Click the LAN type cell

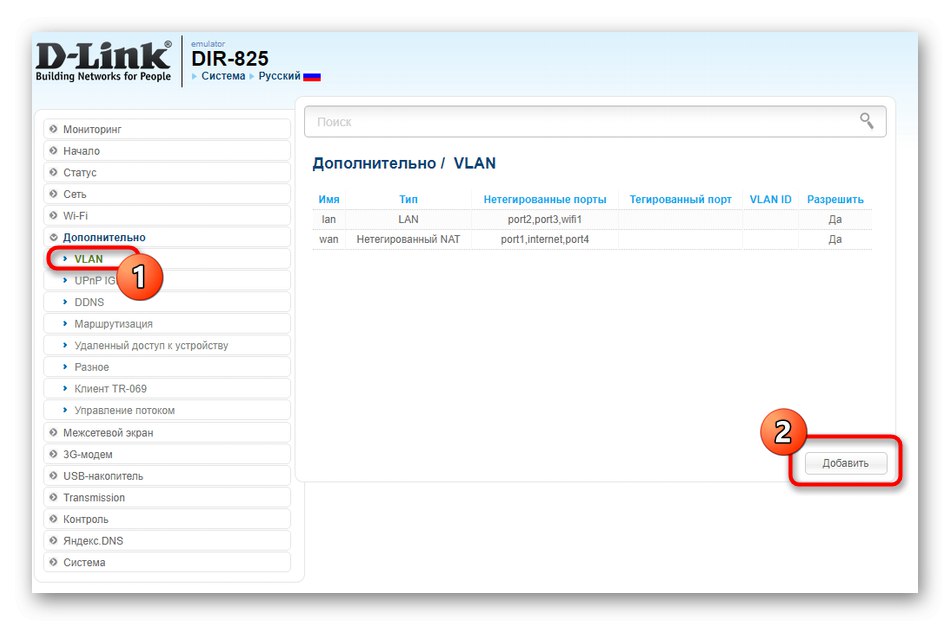408,219
